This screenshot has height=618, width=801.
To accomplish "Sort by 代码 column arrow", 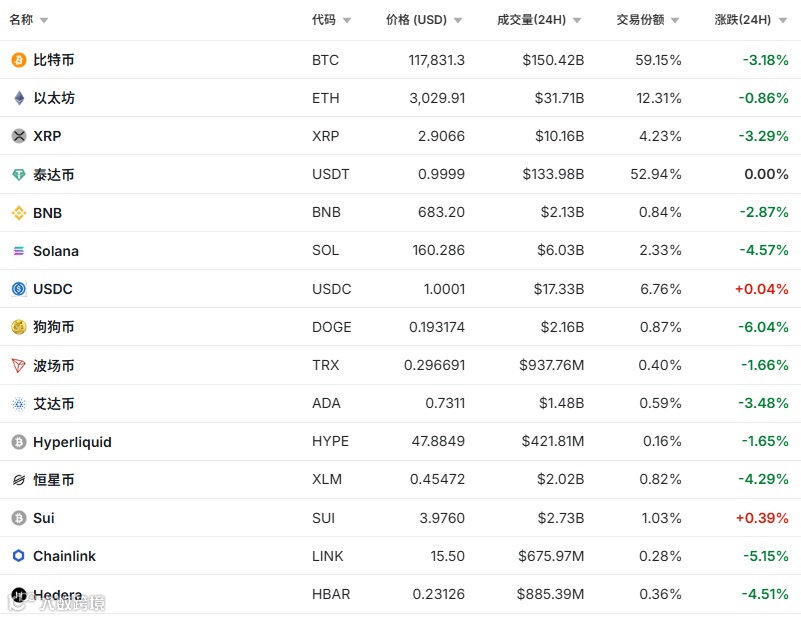I will [347, 20].
